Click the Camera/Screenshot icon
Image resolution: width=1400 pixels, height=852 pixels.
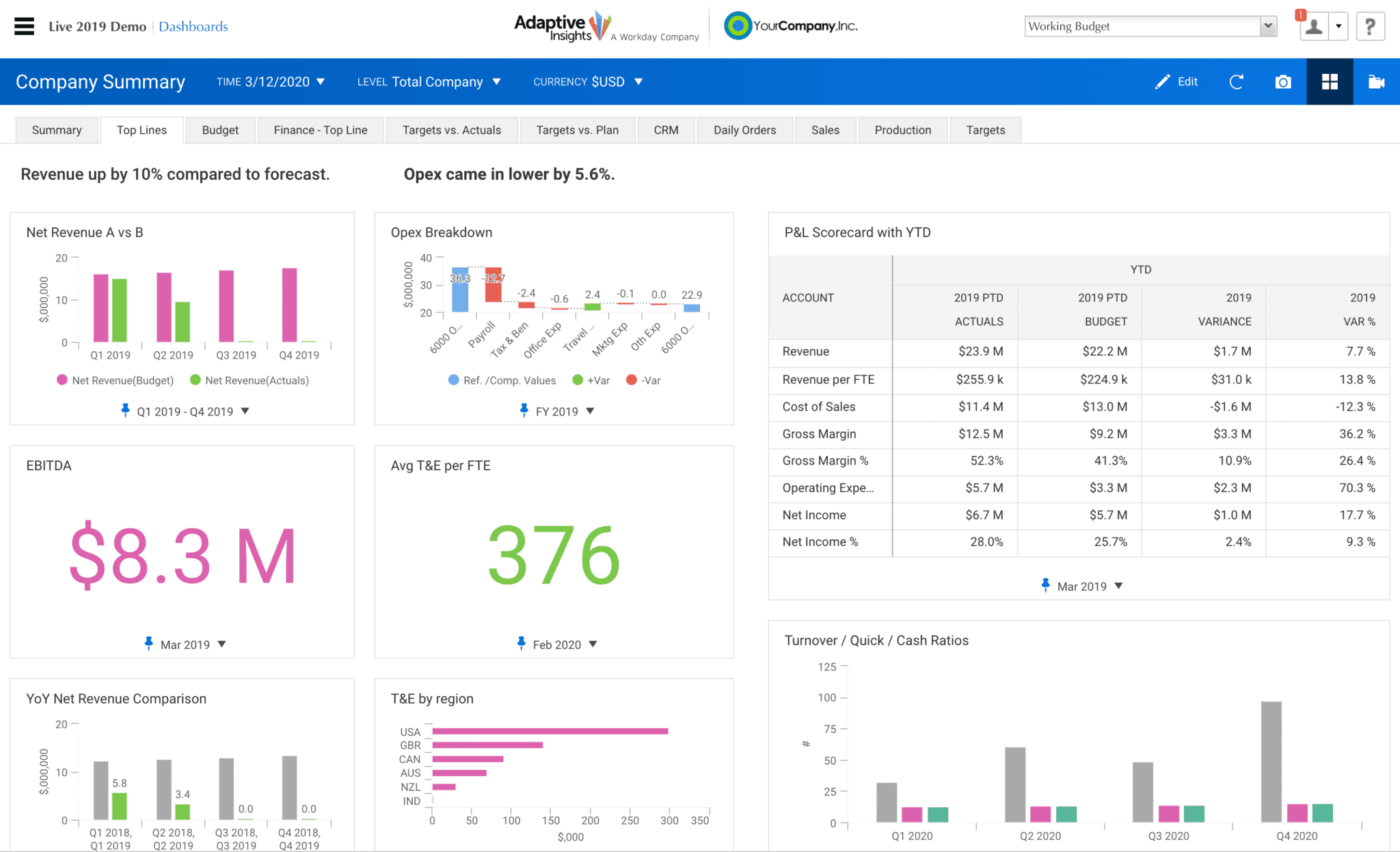(x=1282, y=82)
